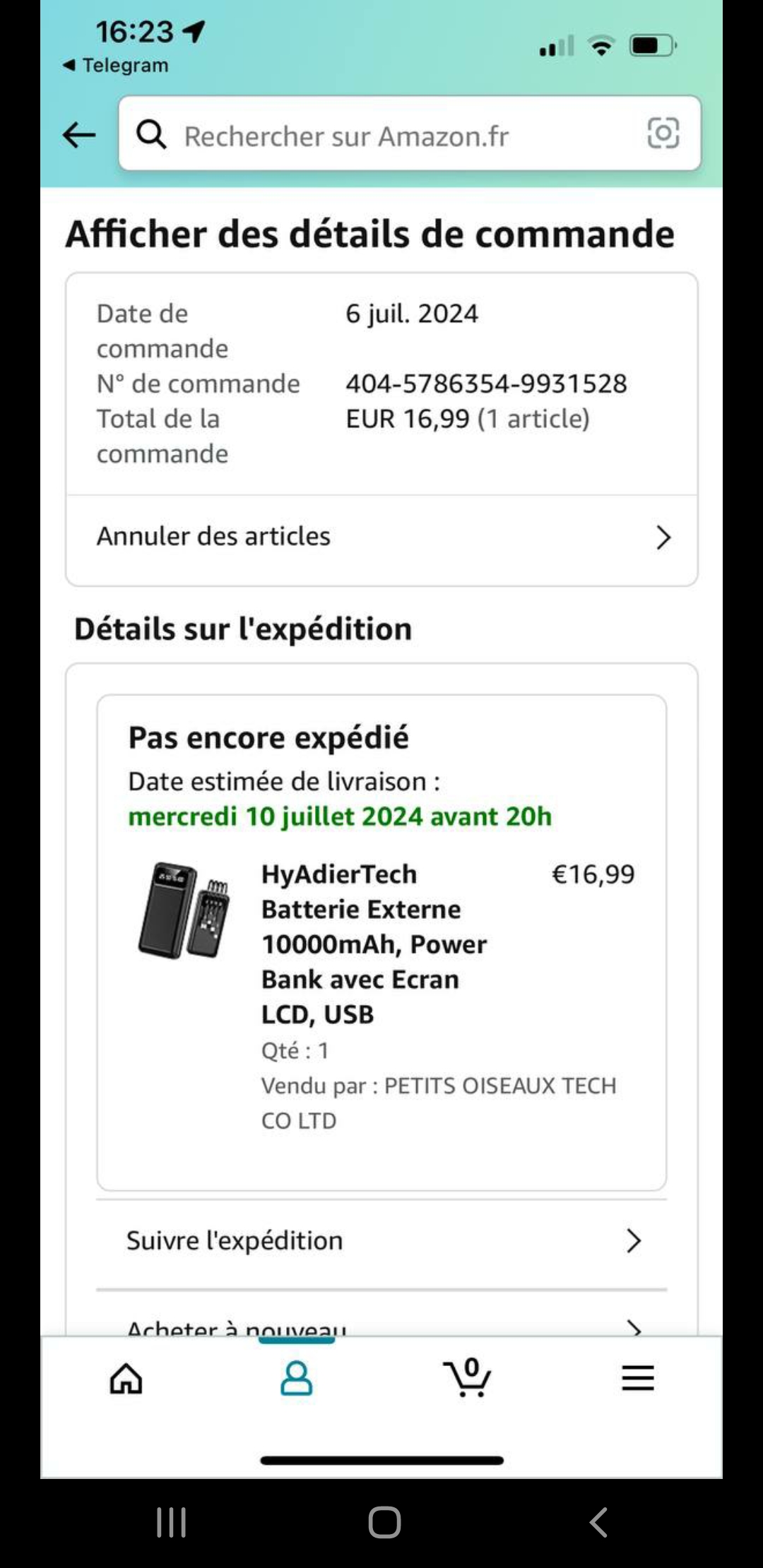The height and width of the screenshot is (1568, 763).
Task: Focus the Rechercher sur Amazon.fr field
Action: click(x=410, y=133)
